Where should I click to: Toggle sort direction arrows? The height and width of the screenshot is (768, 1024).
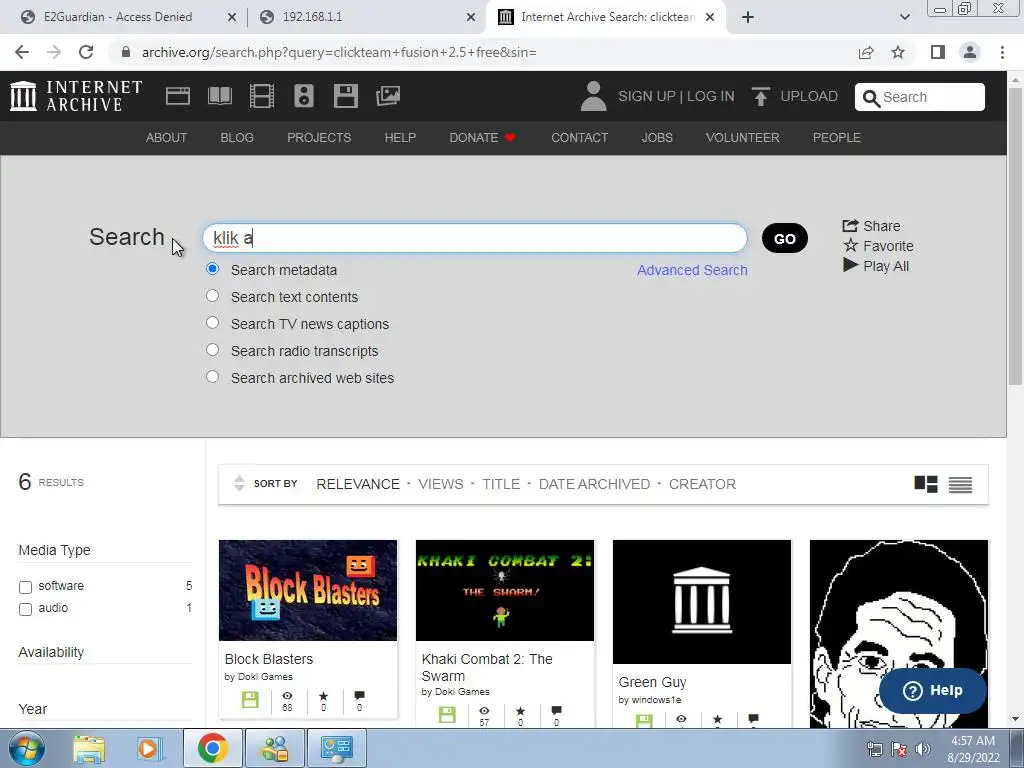pos(239,483)
